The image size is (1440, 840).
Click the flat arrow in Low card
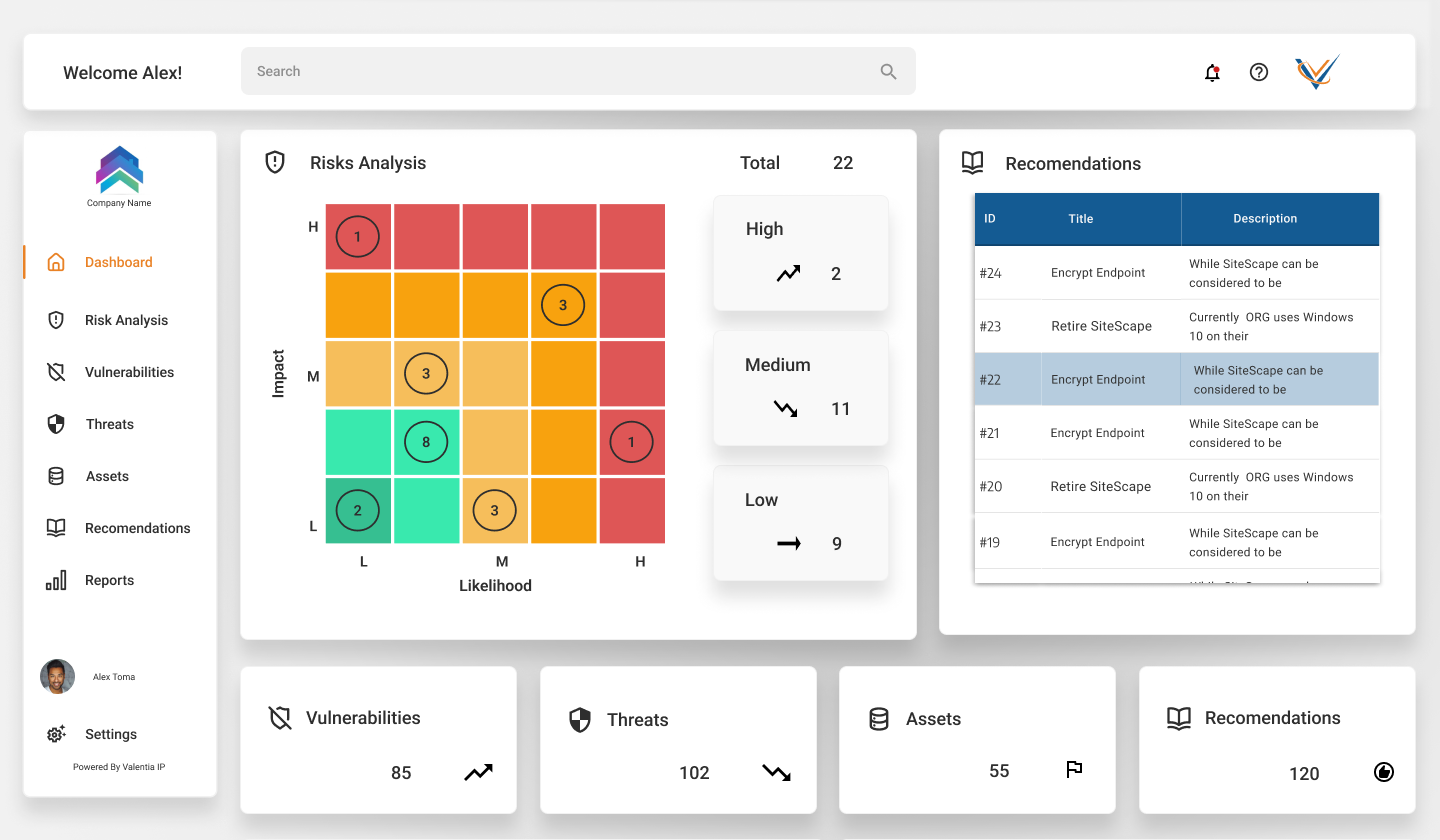pos(789,543)
